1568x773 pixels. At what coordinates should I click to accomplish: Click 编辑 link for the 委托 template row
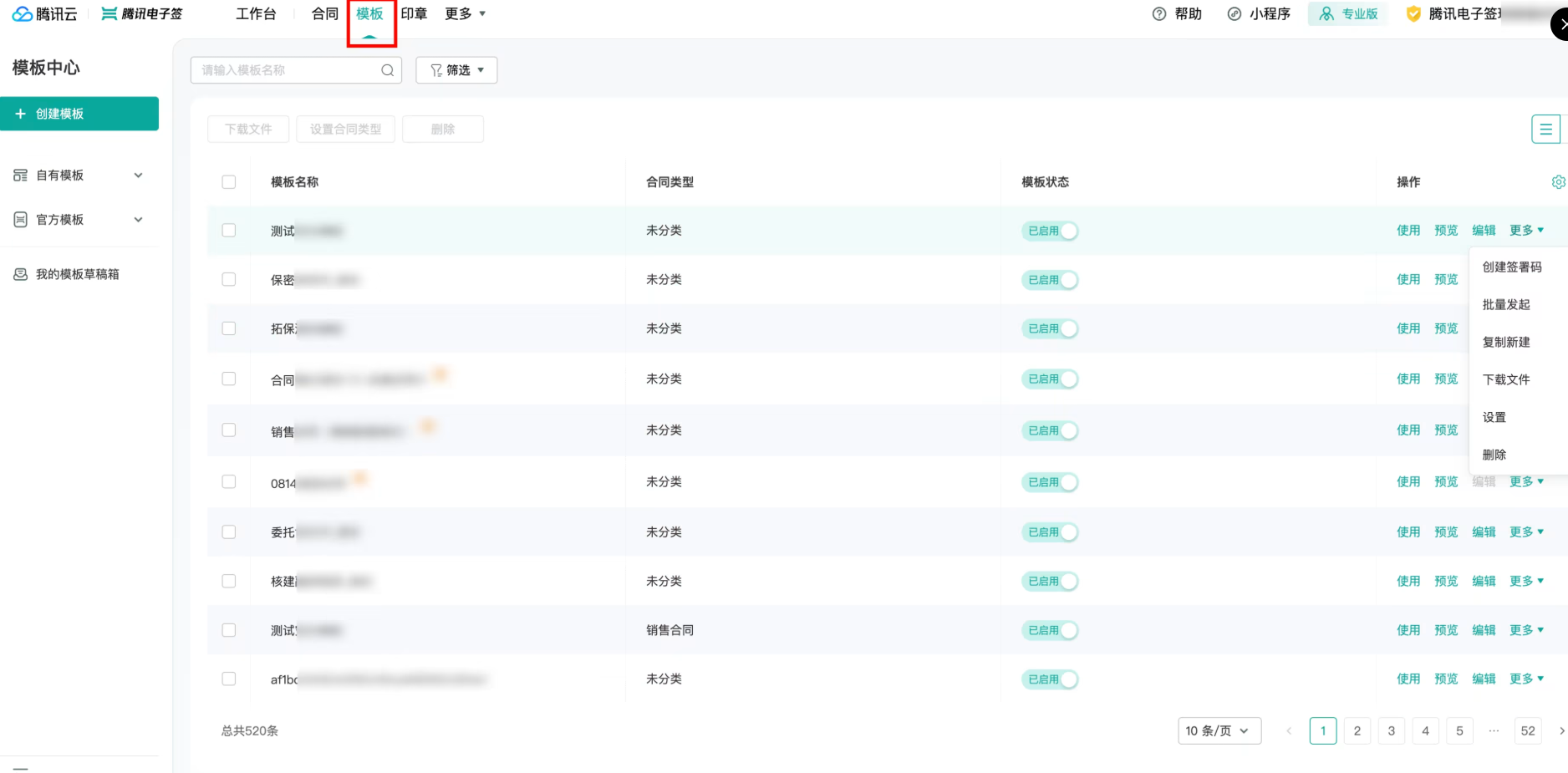point(1484,532)
